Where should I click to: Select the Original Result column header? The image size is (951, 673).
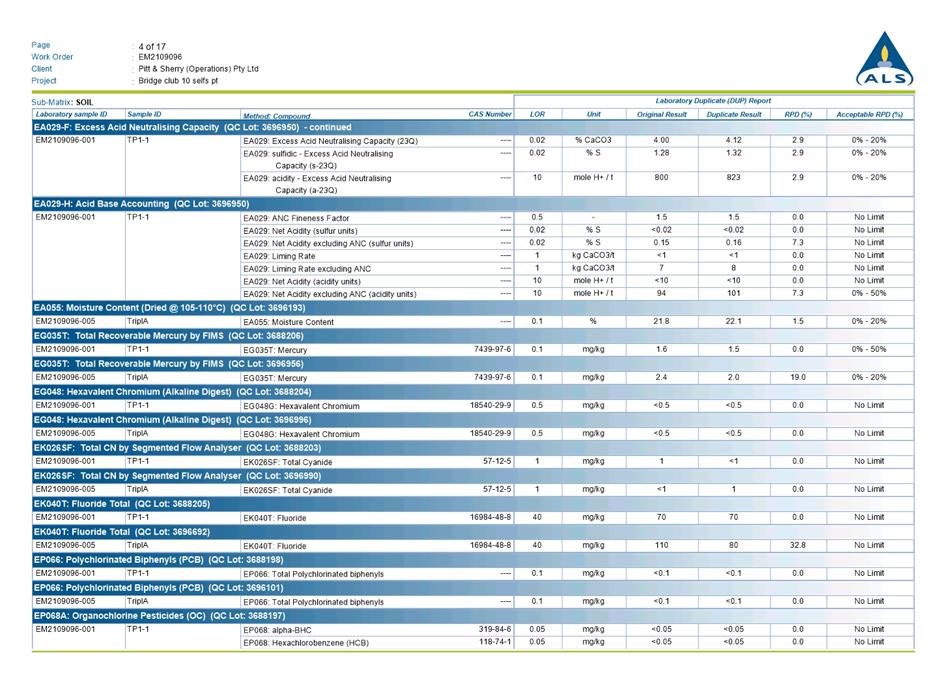[661, 115]
